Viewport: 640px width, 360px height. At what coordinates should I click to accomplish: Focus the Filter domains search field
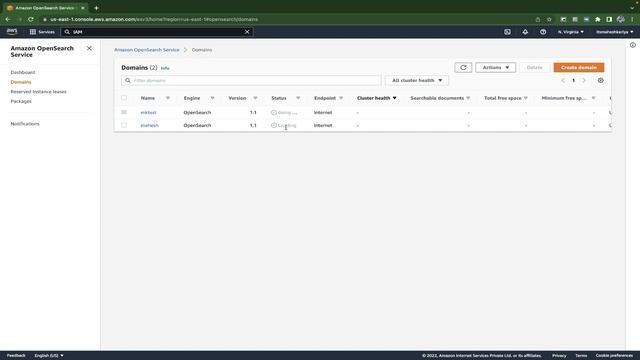tap(251, 80)
